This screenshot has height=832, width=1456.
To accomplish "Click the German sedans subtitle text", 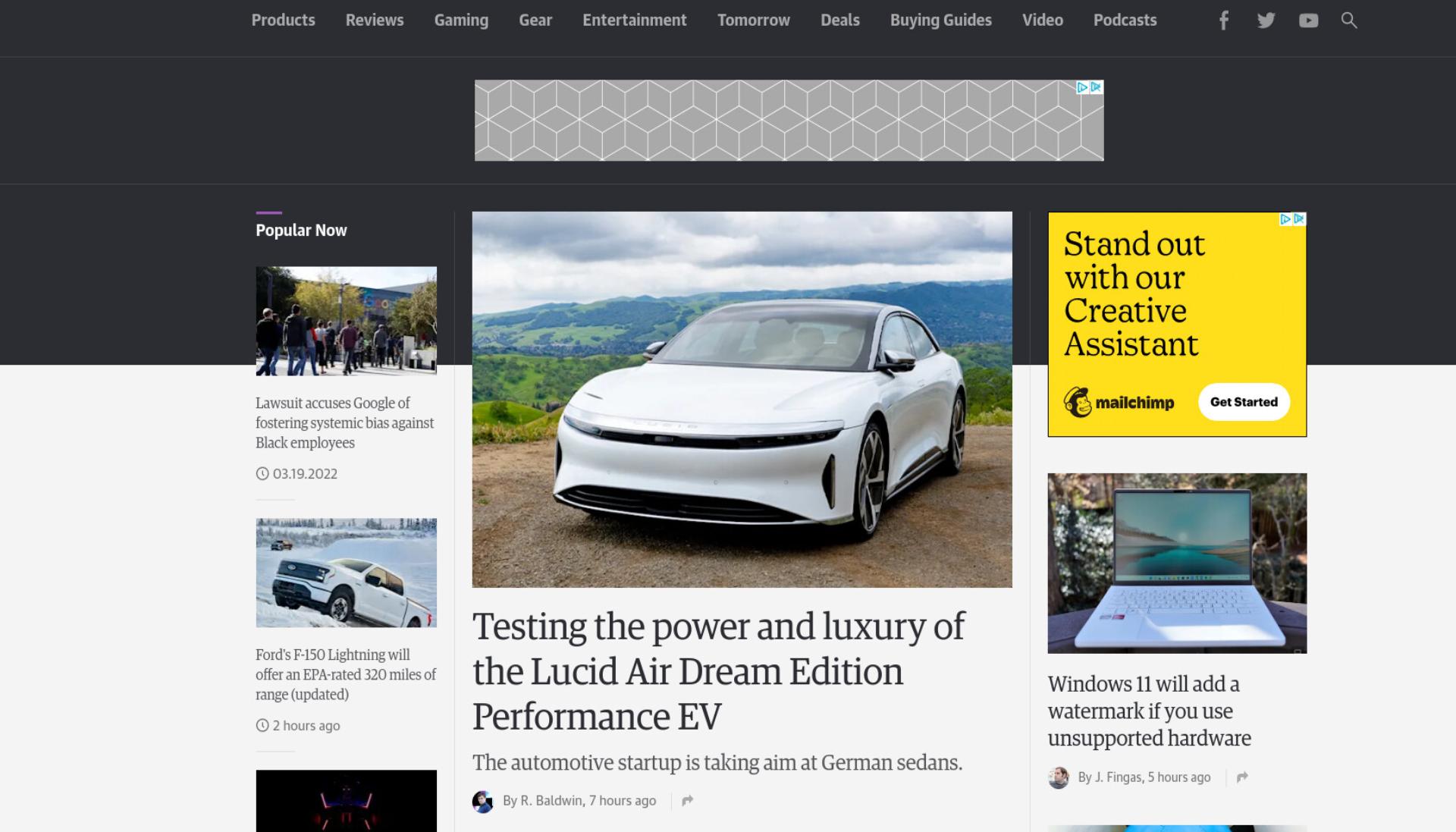I will click(717, 763).
